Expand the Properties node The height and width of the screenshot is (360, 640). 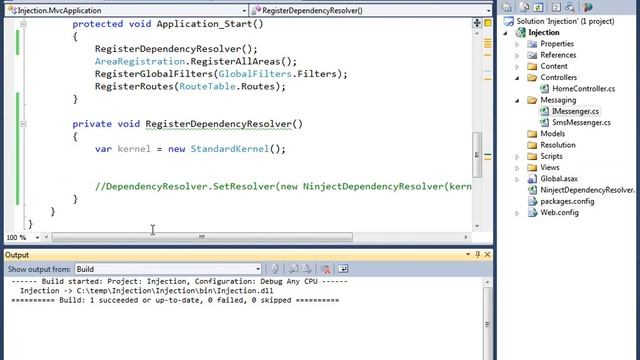pyautogui.click(x=517, y=44)
